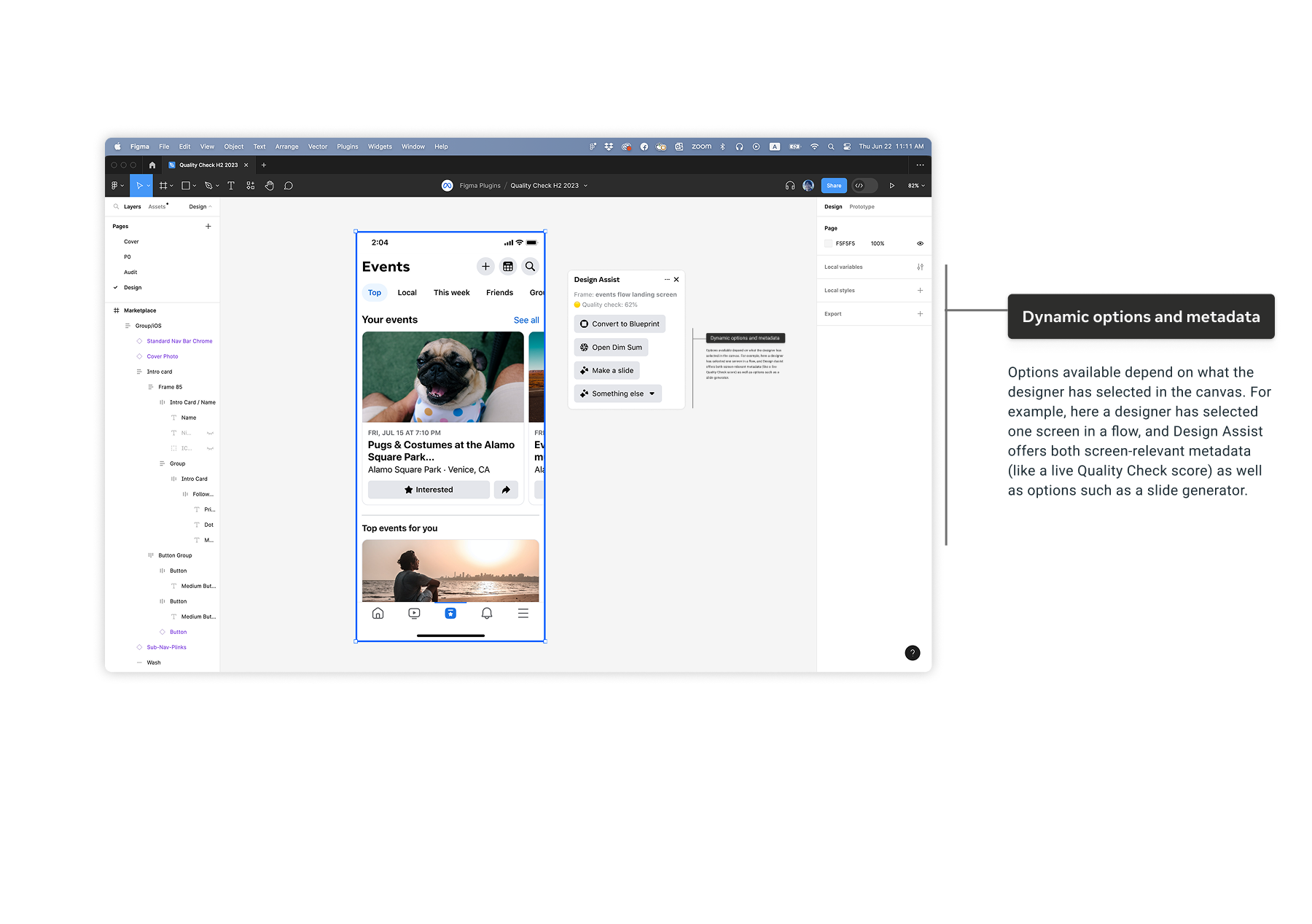Open the Plugins menu

pyautogui.click(x=347, y=146)
